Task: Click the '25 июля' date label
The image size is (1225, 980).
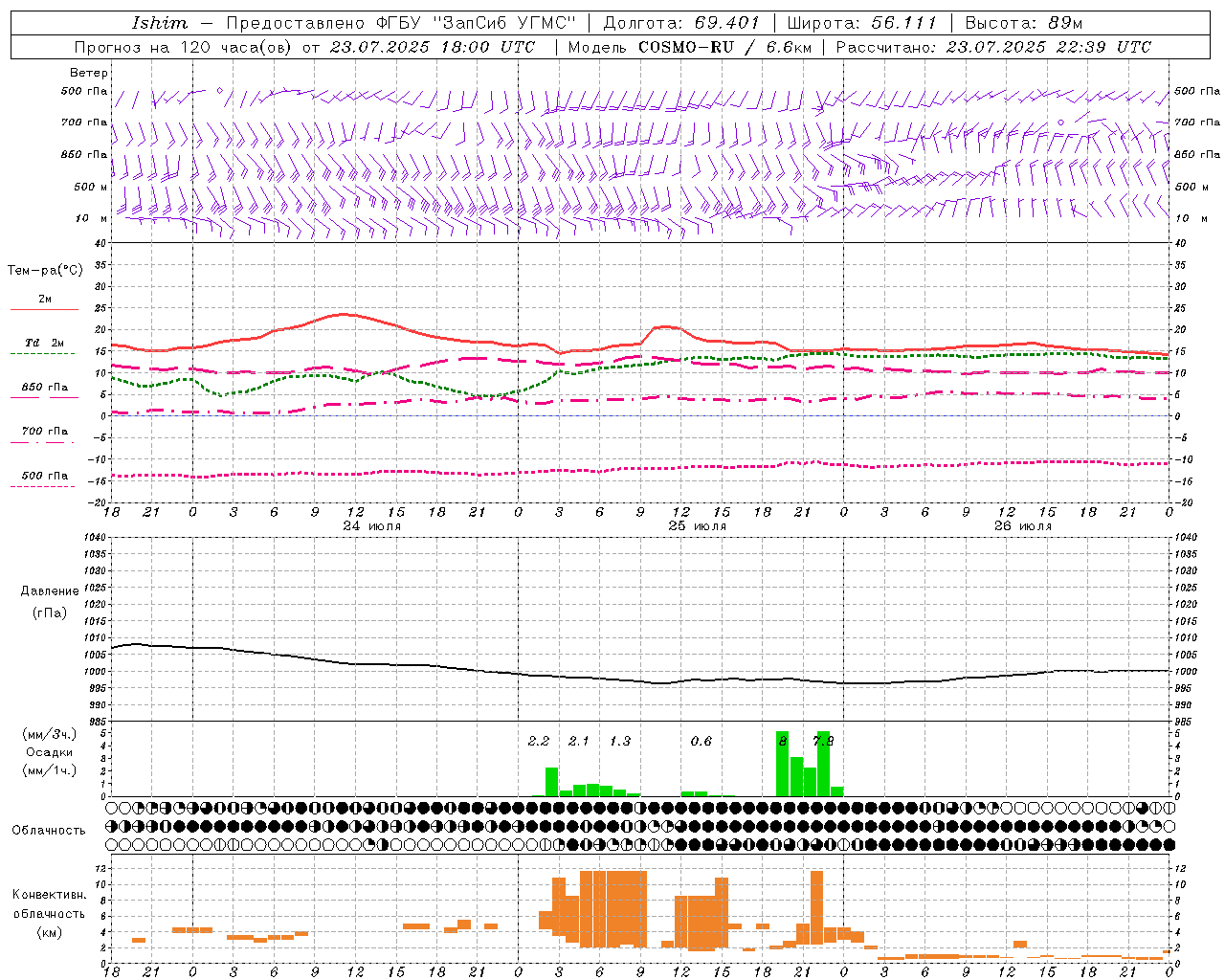Action: [x=698, y=526]
